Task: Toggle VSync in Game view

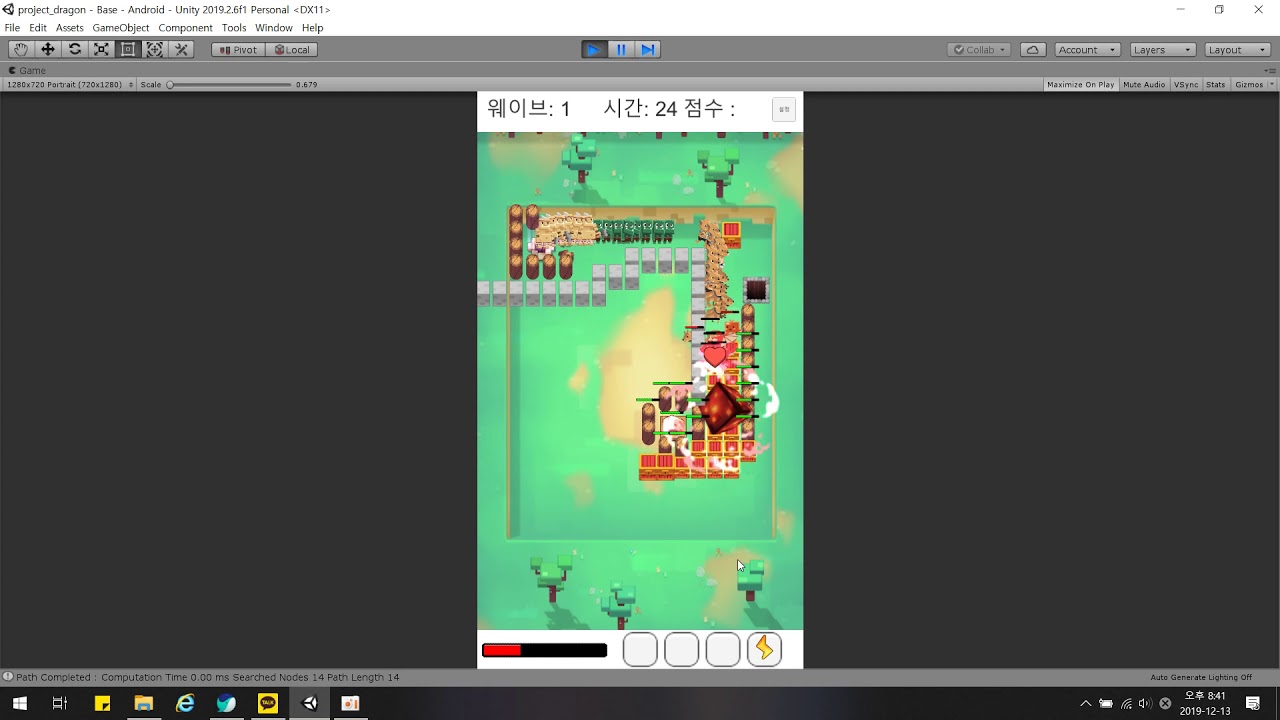Action: 1186,85
